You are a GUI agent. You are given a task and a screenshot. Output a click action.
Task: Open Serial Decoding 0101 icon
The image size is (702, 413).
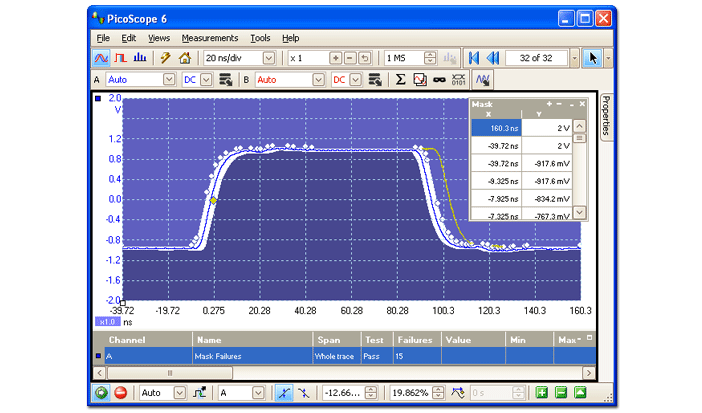(x=458, y=80)
